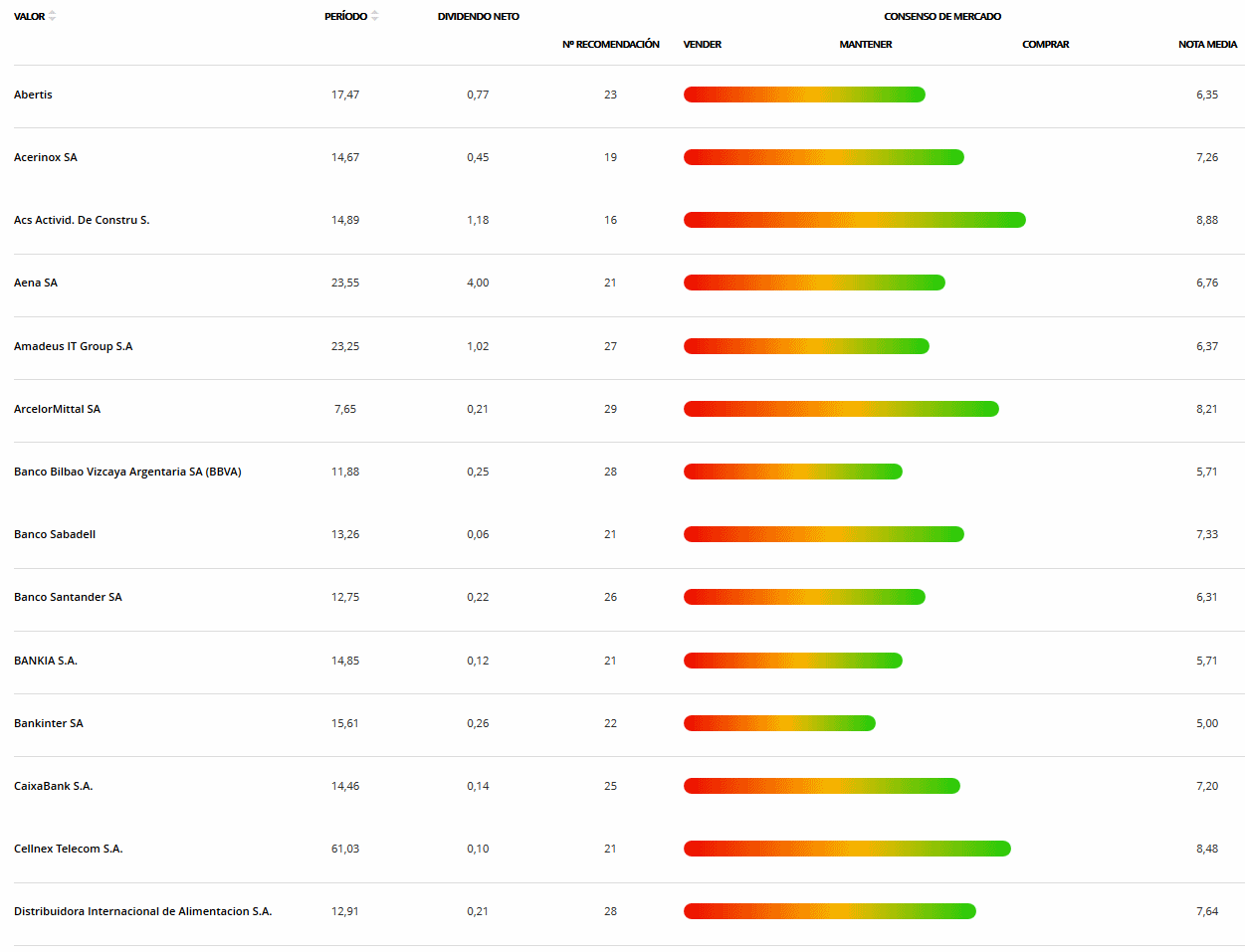Image resolution: width=1245 pixels, height=952 pixels.
Task: Open the Abertis stock page
Action: 33,95
